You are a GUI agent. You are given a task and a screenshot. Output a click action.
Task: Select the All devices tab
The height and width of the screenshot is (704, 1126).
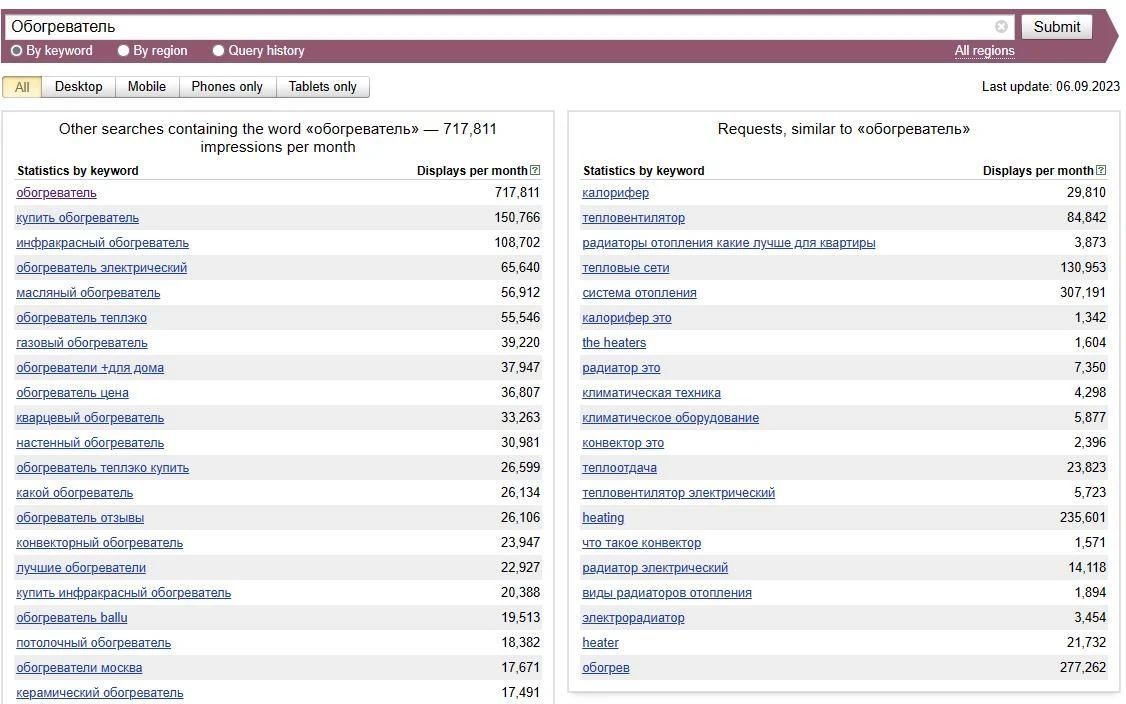pos(22,87)
